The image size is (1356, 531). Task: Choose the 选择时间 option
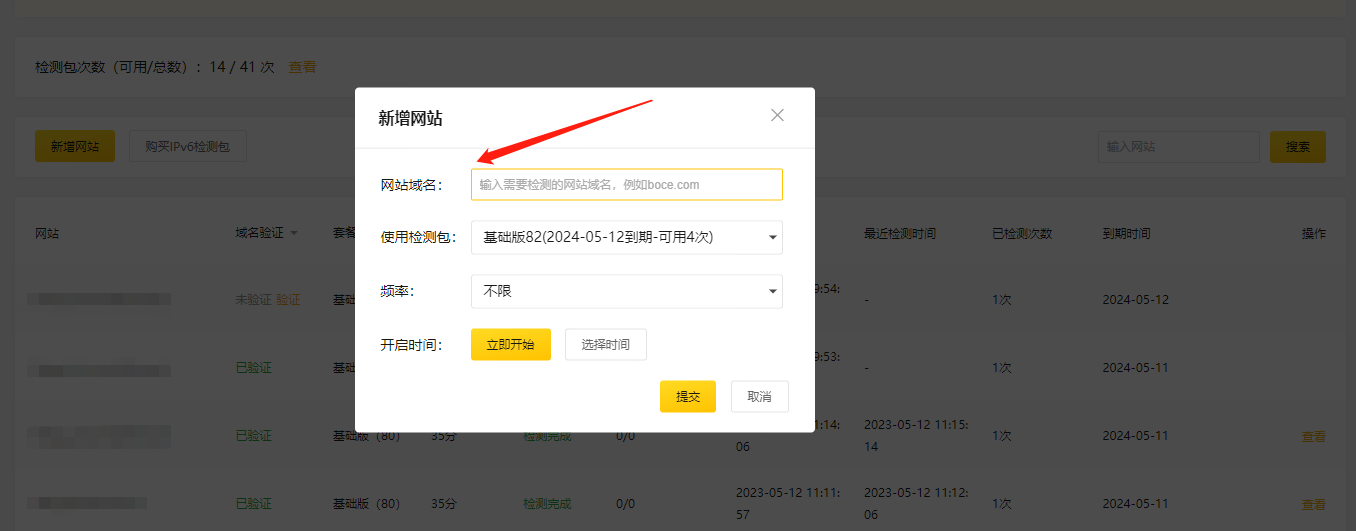tap(605, 344)
